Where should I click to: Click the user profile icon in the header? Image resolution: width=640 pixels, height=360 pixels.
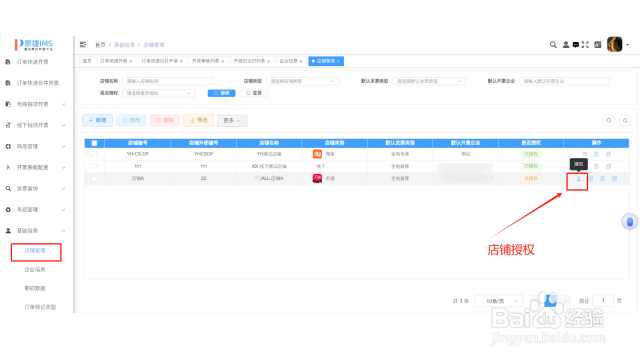566,44
